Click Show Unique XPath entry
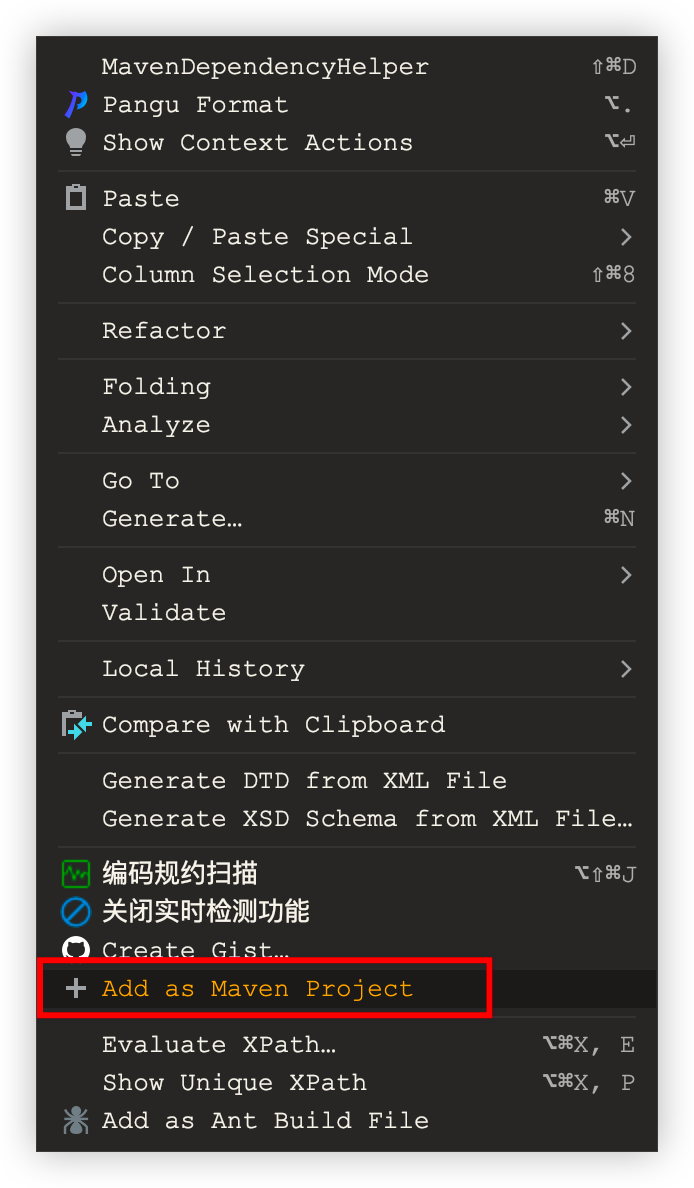This screenshot has width=694, height=1188. 234,1083
